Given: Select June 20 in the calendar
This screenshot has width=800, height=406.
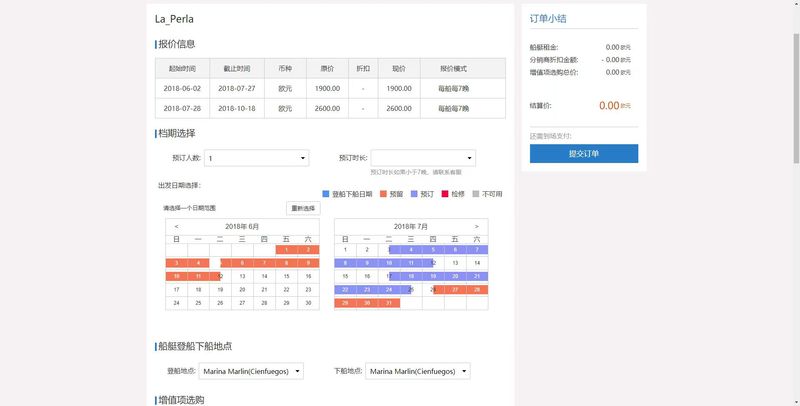Looking at the screenshot, I should (x=242, y=290).
